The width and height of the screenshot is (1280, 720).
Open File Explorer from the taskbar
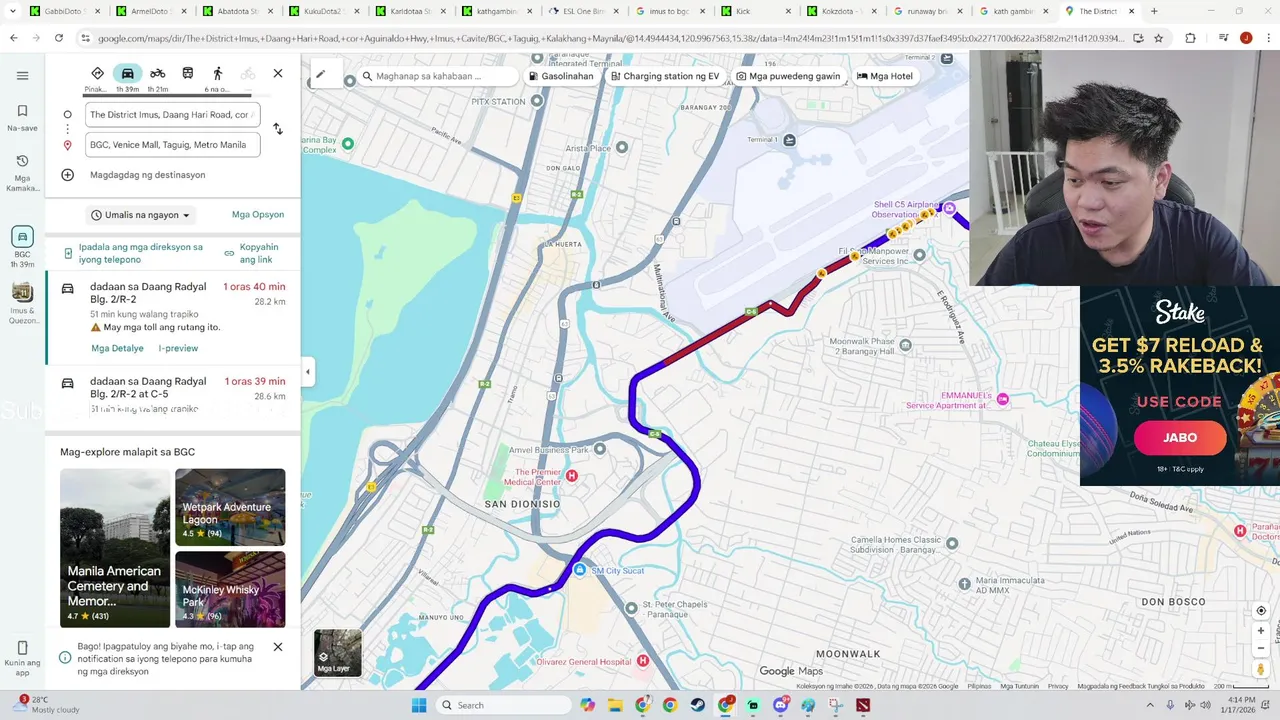[615, 705]
